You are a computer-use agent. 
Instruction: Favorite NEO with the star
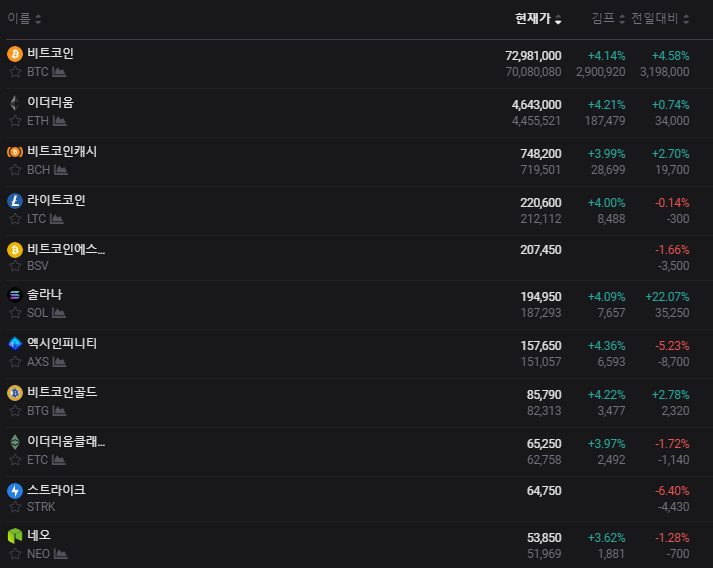pos(15,554)
